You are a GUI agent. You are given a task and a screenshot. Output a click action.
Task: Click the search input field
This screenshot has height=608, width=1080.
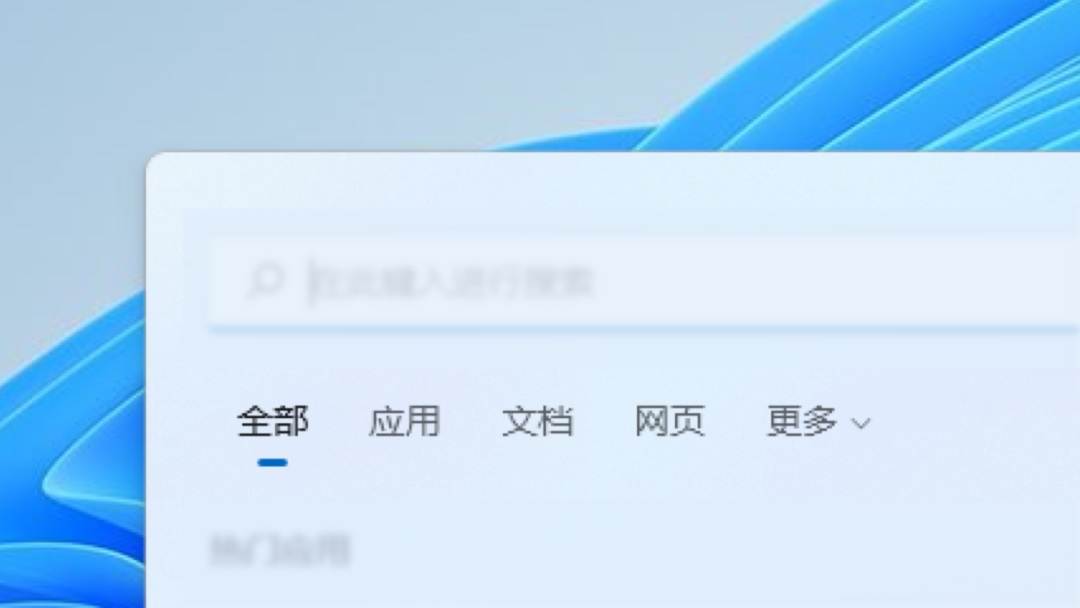pyautogui.click(x=644, y=282)
